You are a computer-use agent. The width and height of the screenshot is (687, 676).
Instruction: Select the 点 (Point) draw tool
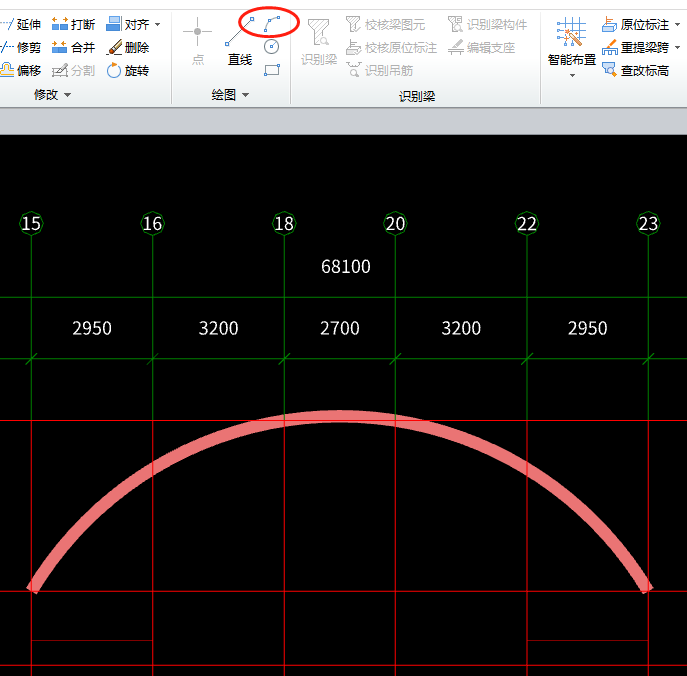[x=198, y=41]
